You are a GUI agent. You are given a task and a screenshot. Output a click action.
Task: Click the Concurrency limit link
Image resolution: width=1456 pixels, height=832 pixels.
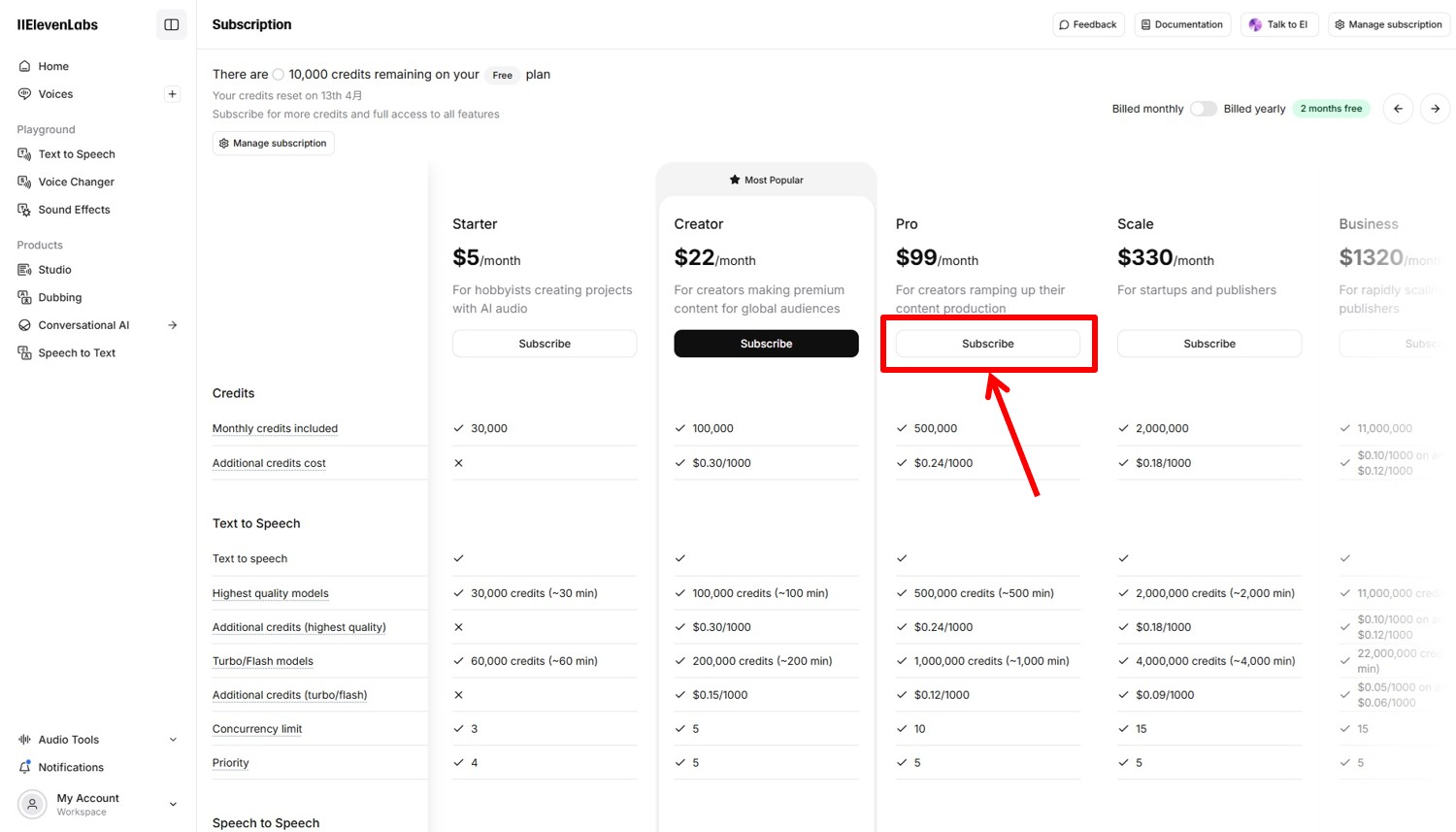[257, 729]
